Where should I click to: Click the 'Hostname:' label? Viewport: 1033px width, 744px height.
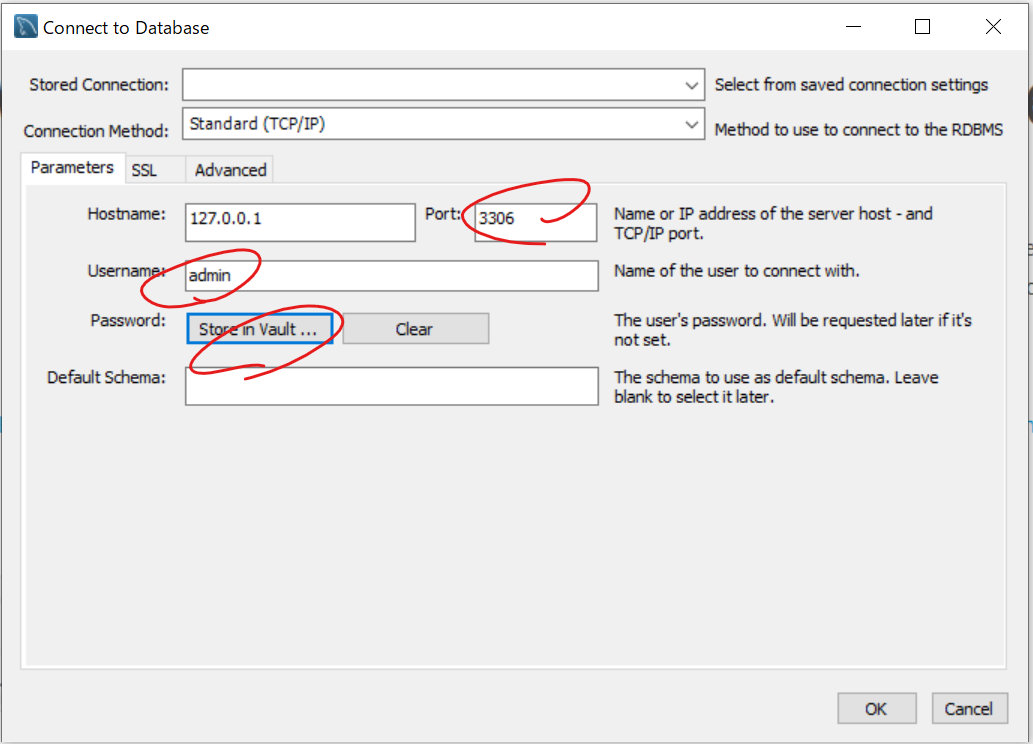126,214
